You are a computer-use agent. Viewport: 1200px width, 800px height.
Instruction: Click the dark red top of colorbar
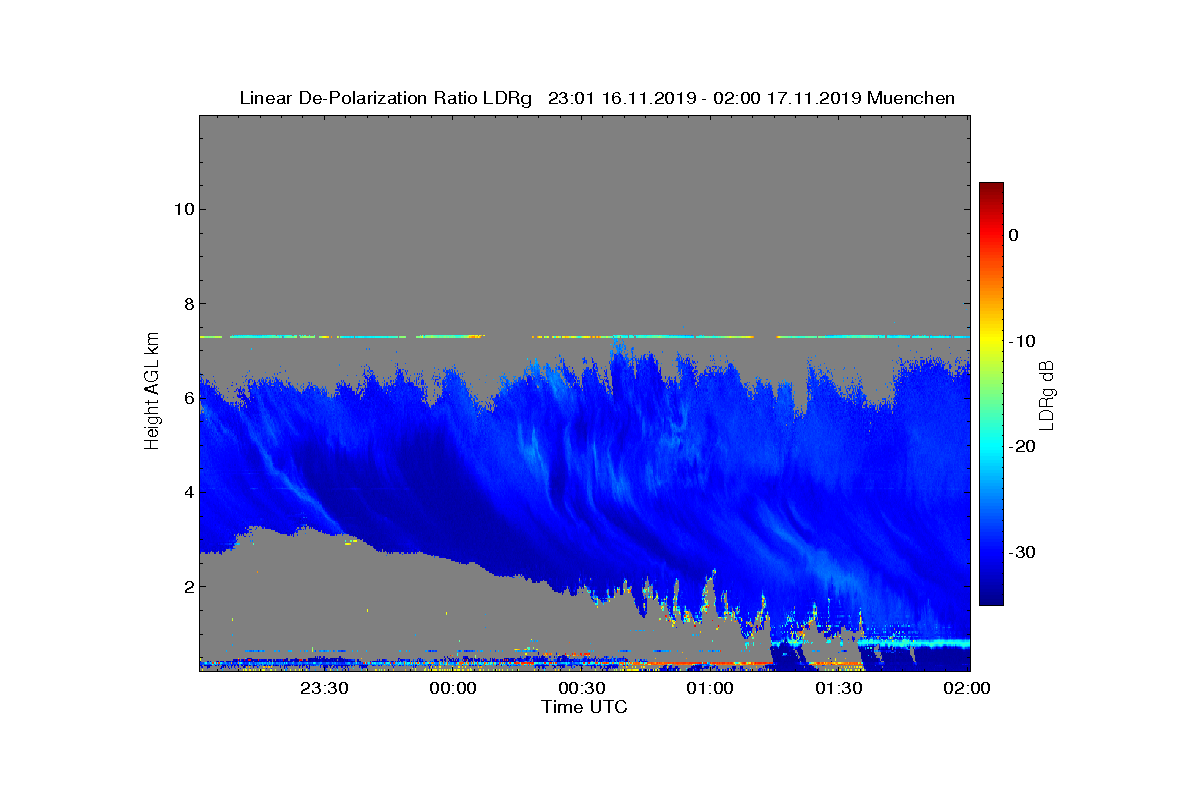991,190
